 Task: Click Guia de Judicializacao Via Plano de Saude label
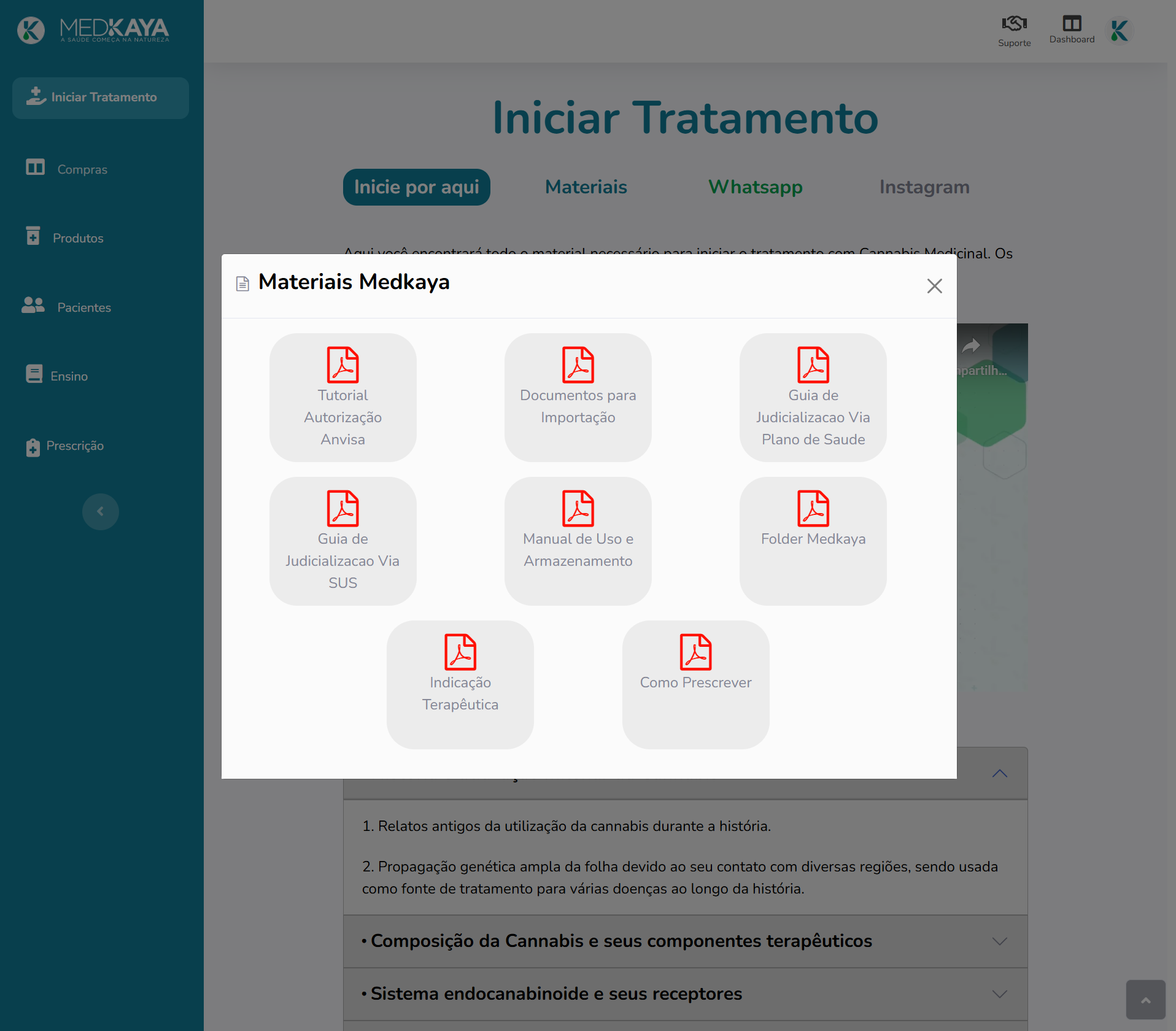point(813,417)
